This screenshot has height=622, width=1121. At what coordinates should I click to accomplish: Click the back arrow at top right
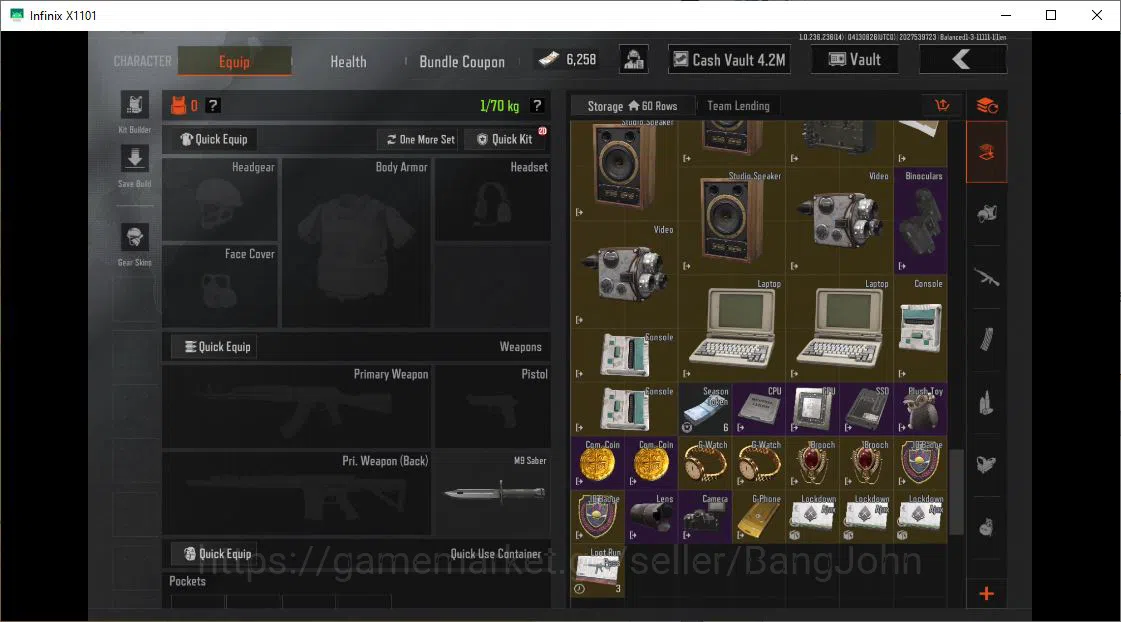pyautogui.click(x=962, y=60)
